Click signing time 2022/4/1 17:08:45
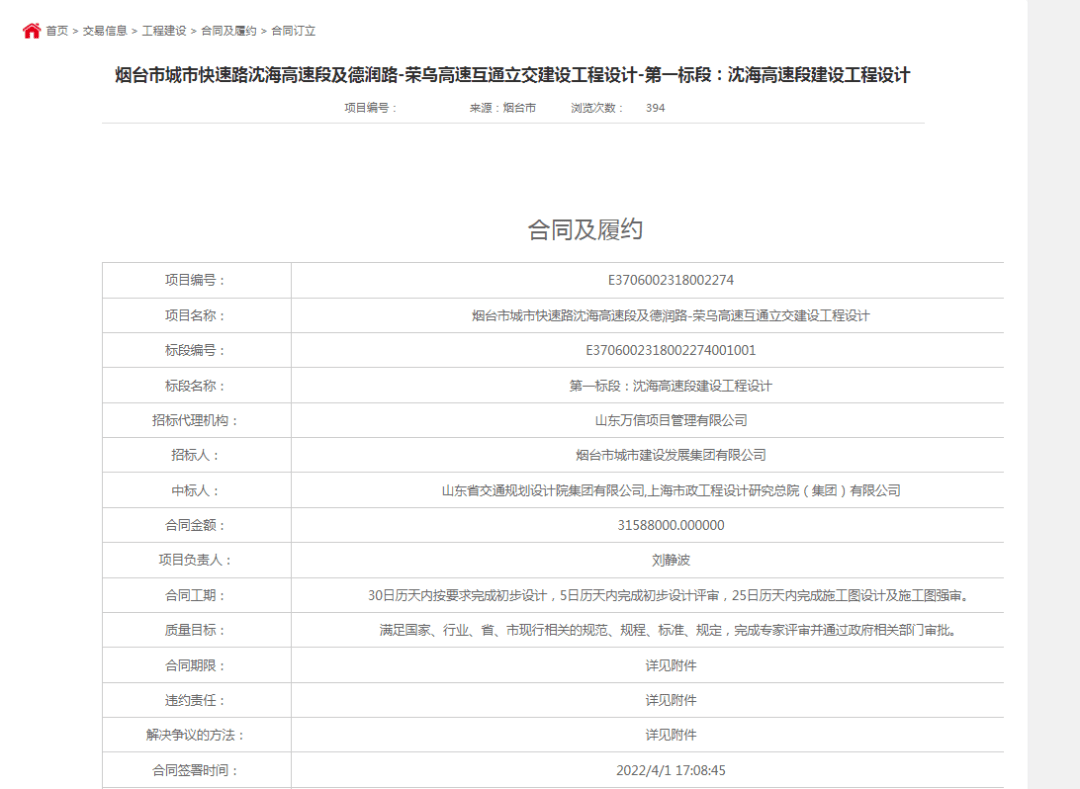 tap(670, 770)
